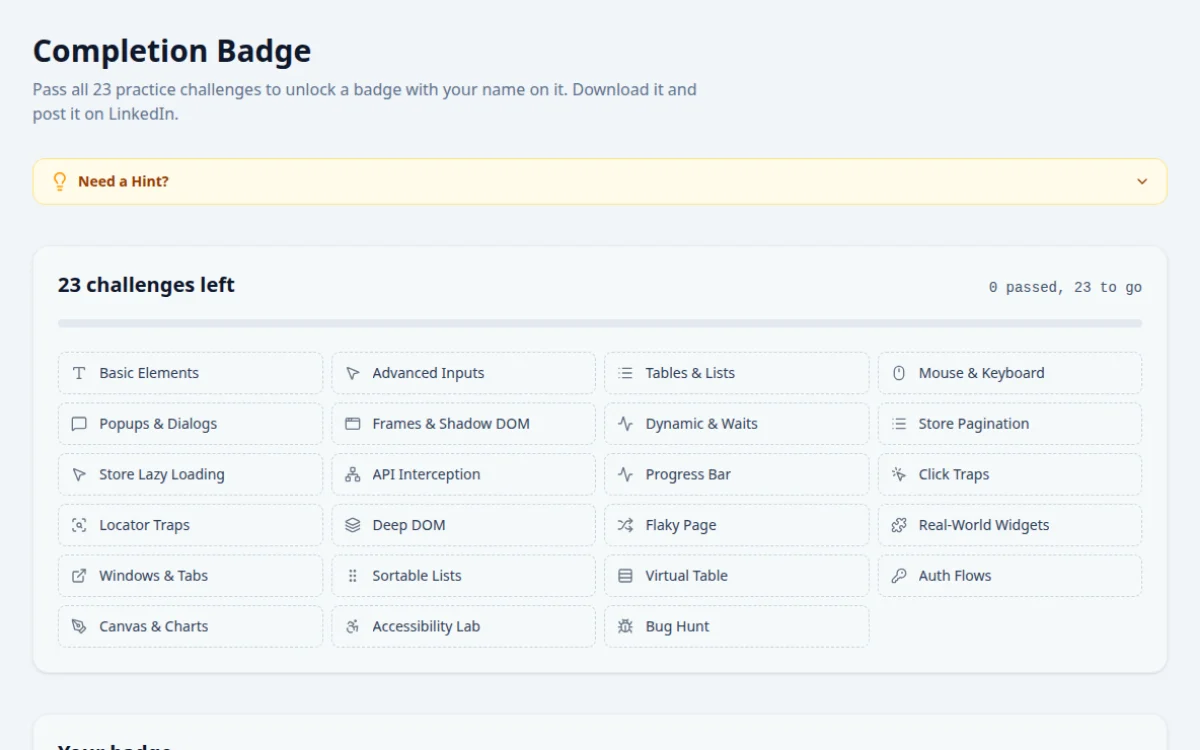This screenshot has height=750, width=1200.
Task: Click the speech bubble icon beside Popups & Dialogs
Action: point(79,424)
